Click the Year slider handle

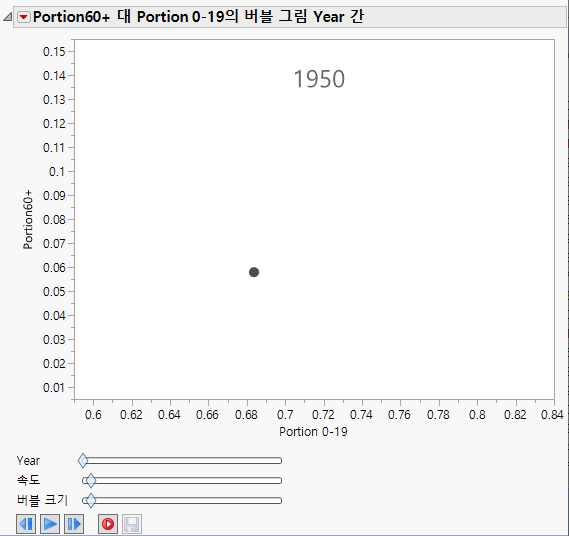83,461
